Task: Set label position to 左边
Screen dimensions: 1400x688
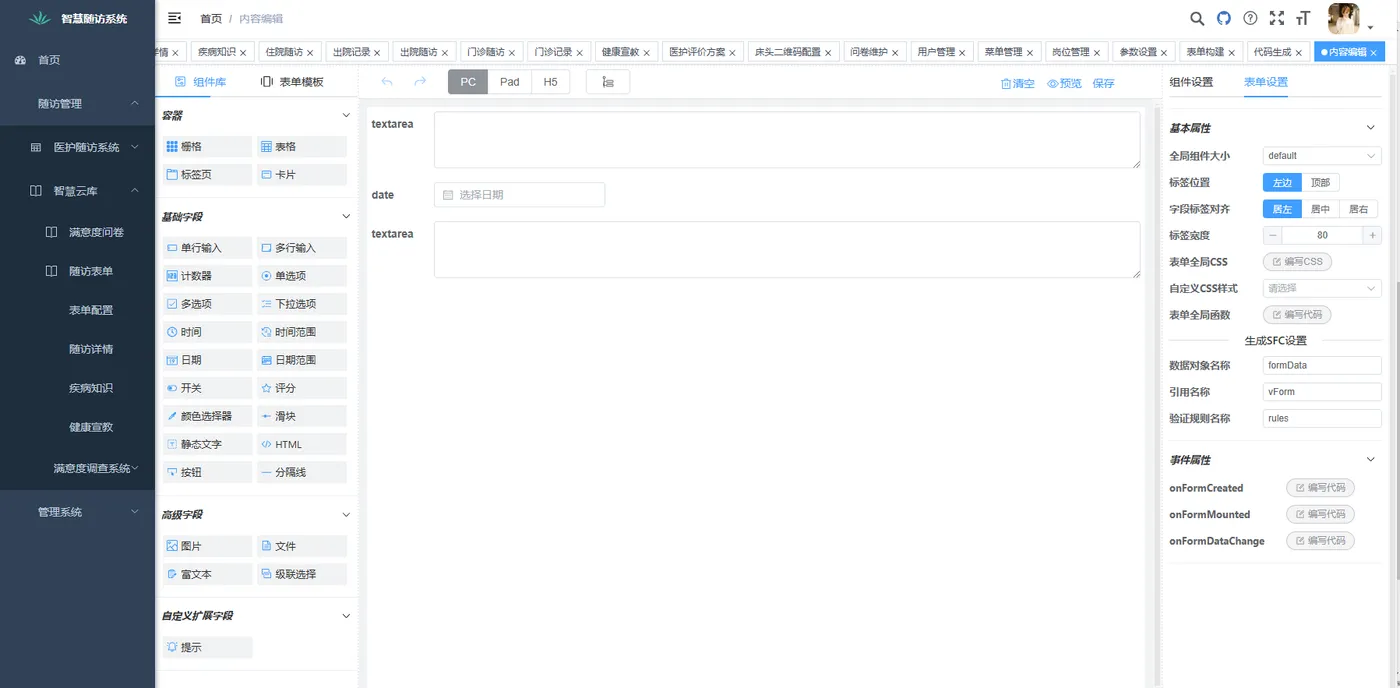Action: [1282, 183]
